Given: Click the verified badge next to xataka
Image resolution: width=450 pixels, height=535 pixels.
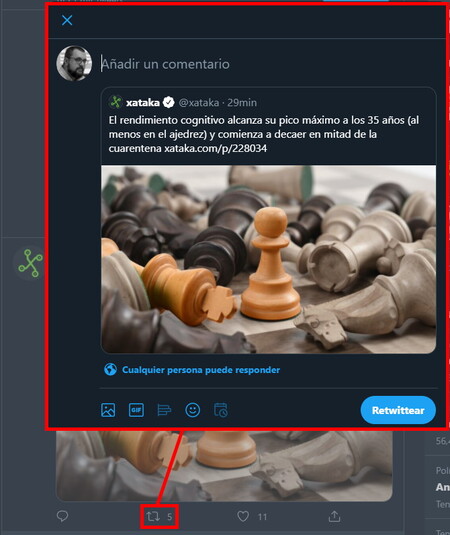Looking at the screenshot, I should 169,102.
